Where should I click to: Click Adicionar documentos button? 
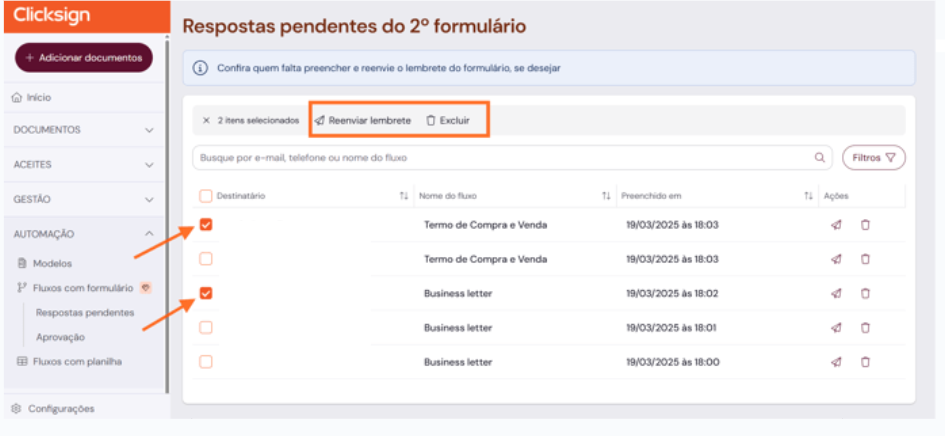[83, 58]
